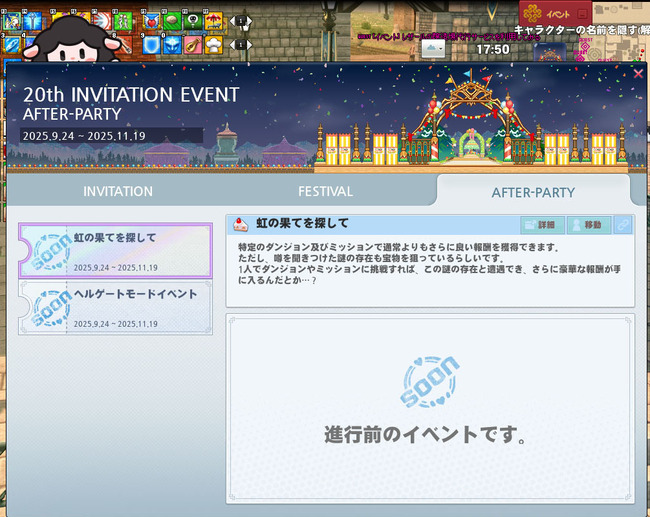The height and width of the screenshot is (517, 650).
Task: Switch lower hotbar page with right arrow
Action: coord(249,45)
